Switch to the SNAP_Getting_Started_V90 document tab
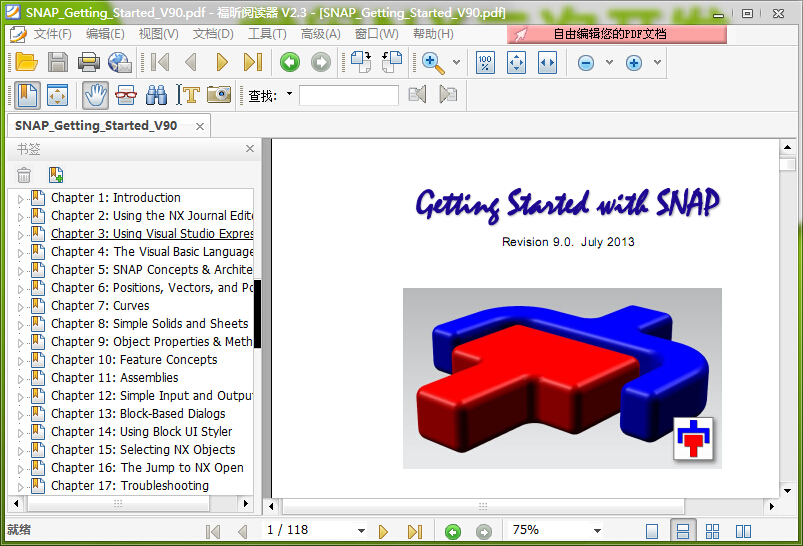The width and height of the screenshot is (803, 546). tap(96, 126)
